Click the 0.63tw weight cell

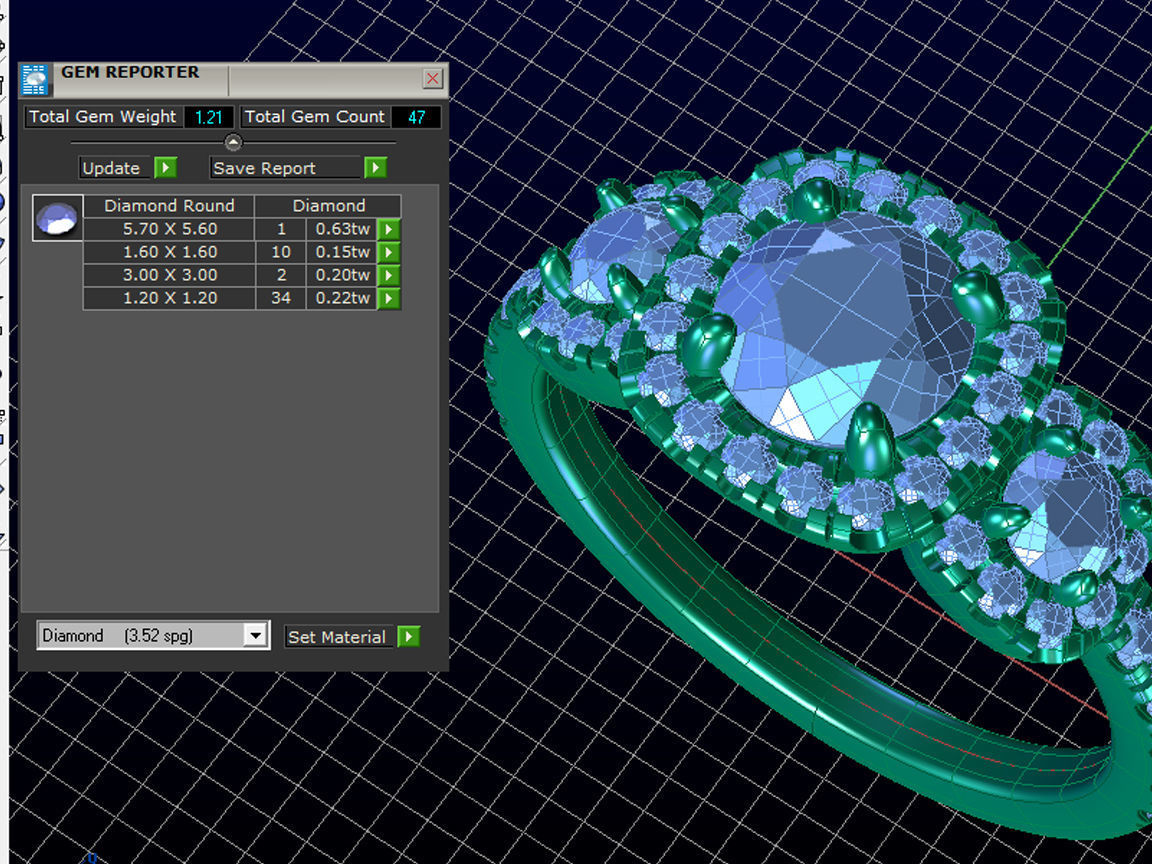342,229
